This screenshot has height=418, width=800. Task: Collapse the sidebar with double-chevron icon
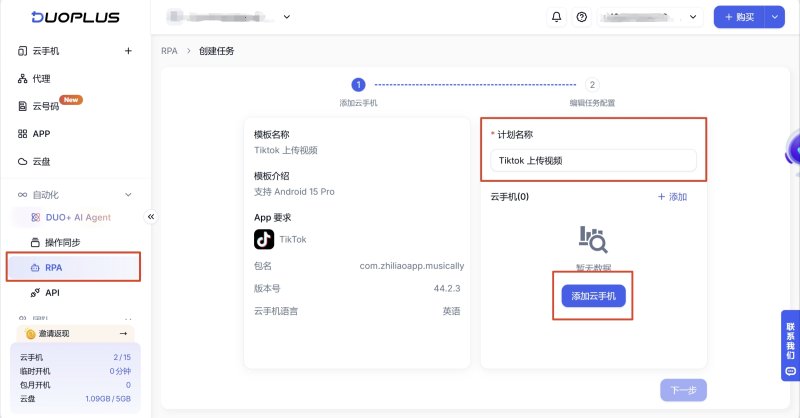coord(151,217)
